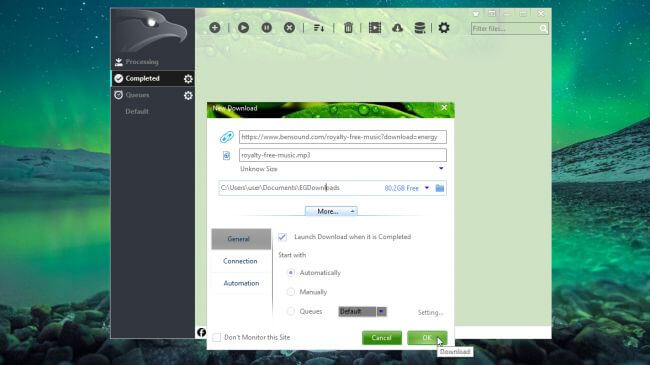The image size is (650, 365).
Task: Select the Queues start option
Action: 291,311
